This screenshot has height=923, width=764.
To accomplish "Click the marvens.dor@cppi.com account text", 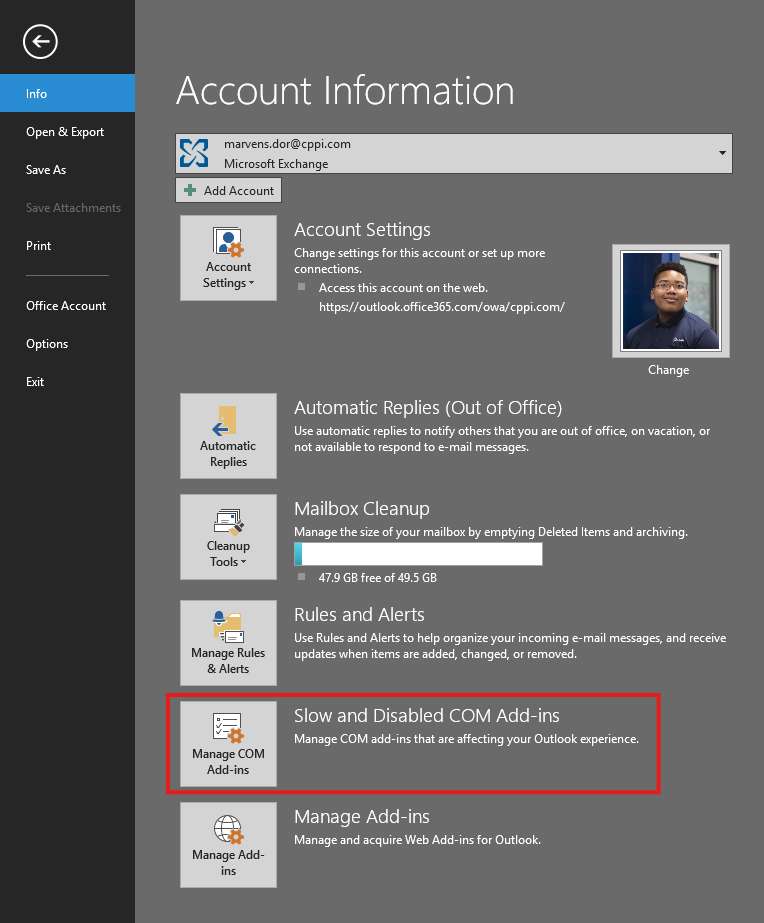I will pyautogui.click(x=287, y=144).
